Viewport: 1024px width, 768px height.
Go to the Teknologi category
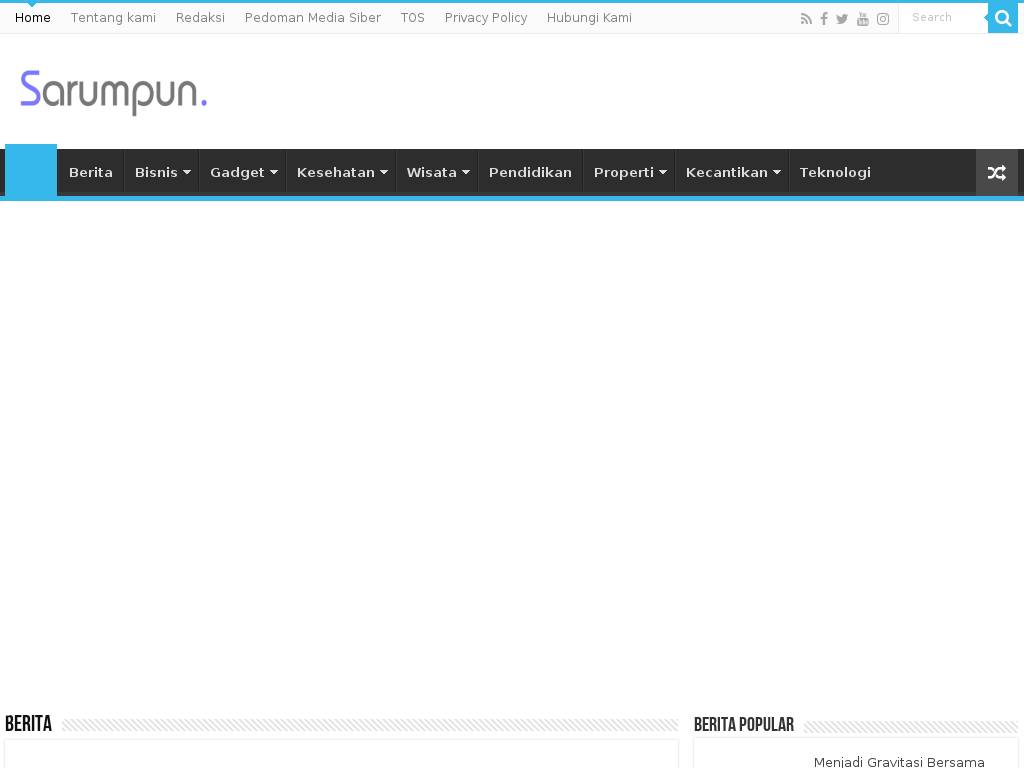coord(835,172)
